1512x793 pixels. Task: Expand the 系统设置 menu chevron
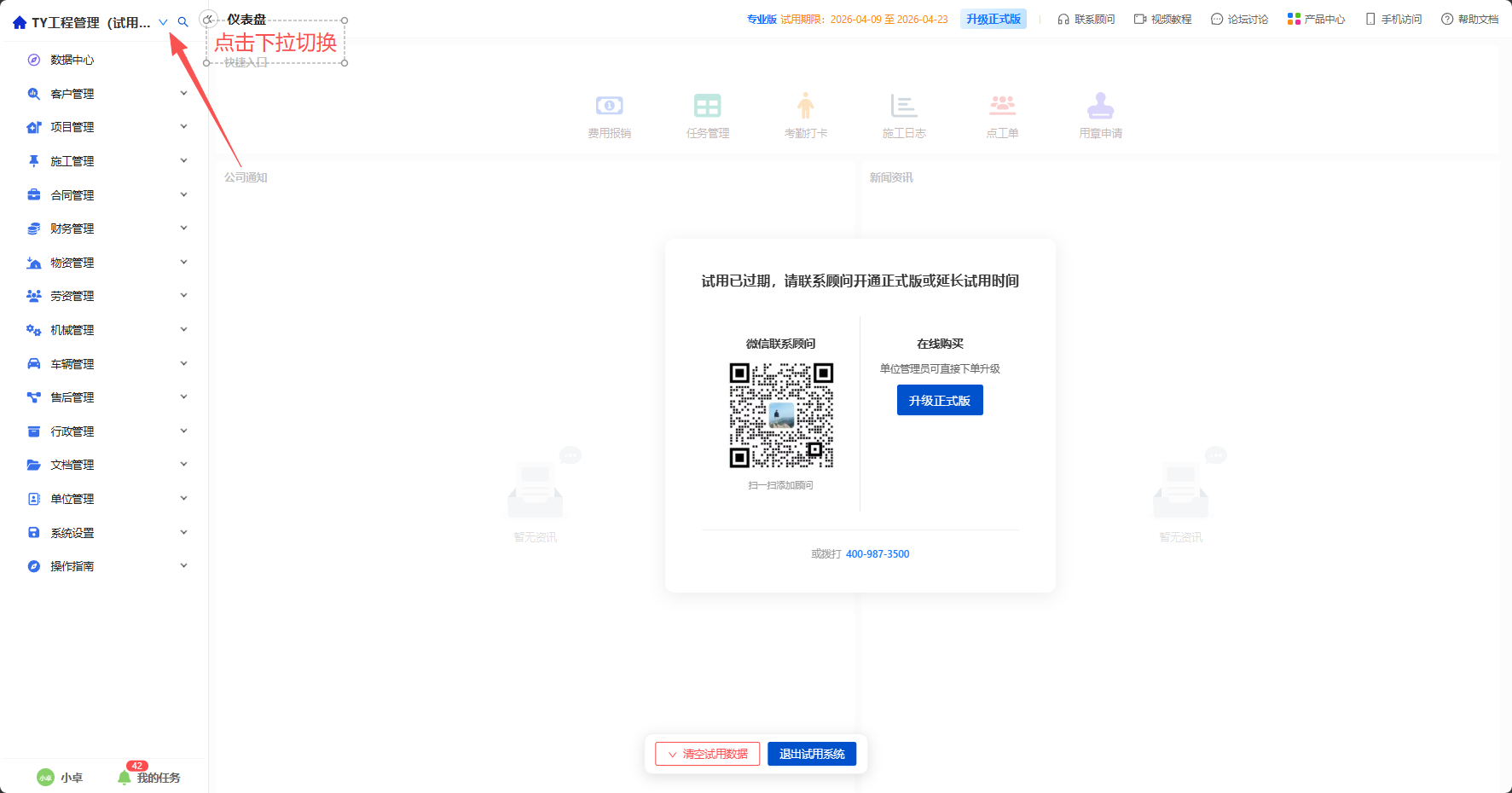click(183, 533)
